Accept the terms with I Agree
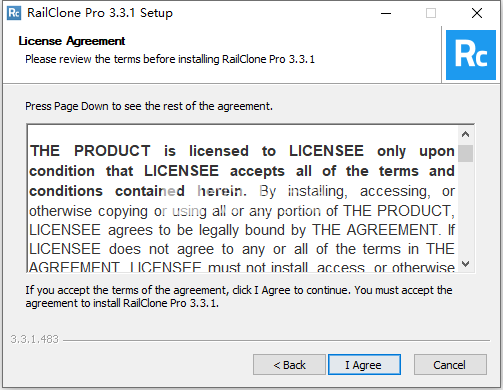The image size is (503, 390). coord(364,365)
